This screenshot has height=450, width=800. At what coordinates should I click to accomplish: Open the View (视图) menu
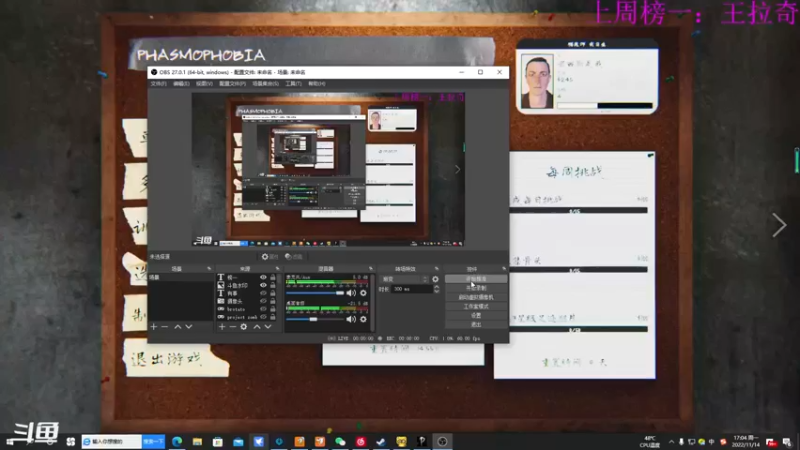204,84
